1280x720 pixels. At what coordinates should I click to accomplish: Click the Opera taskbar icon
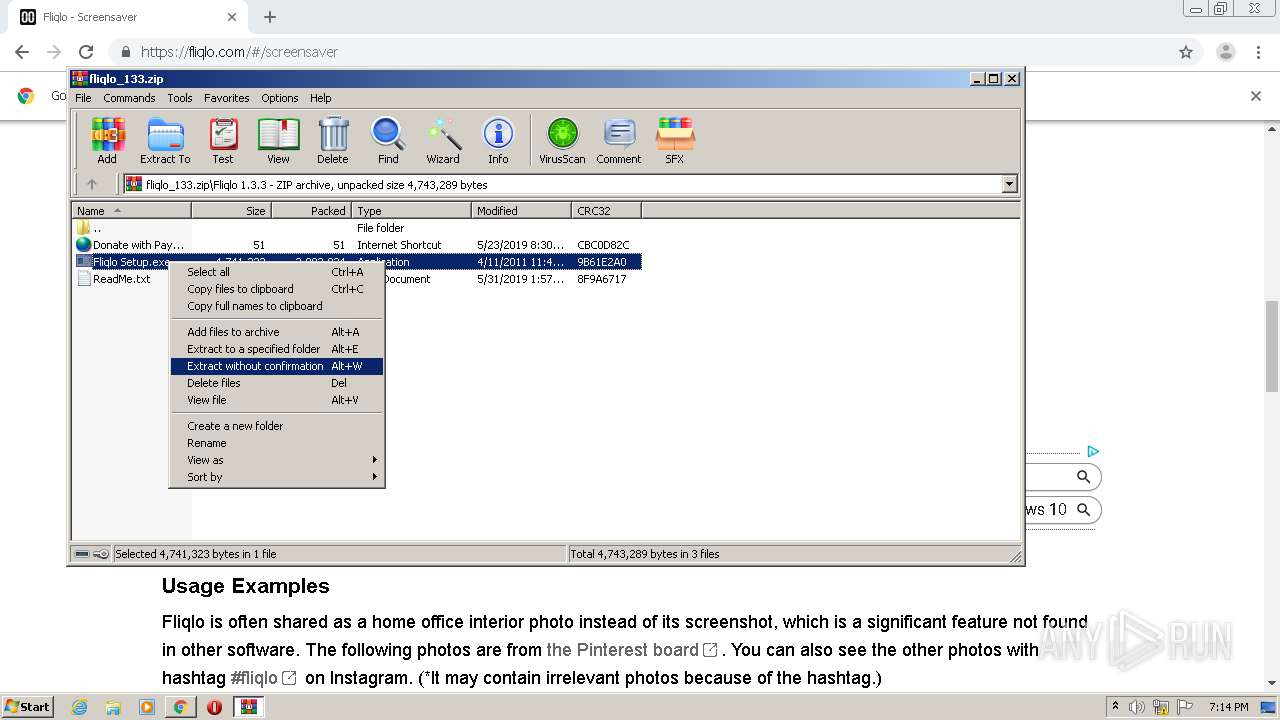[214, 707]
